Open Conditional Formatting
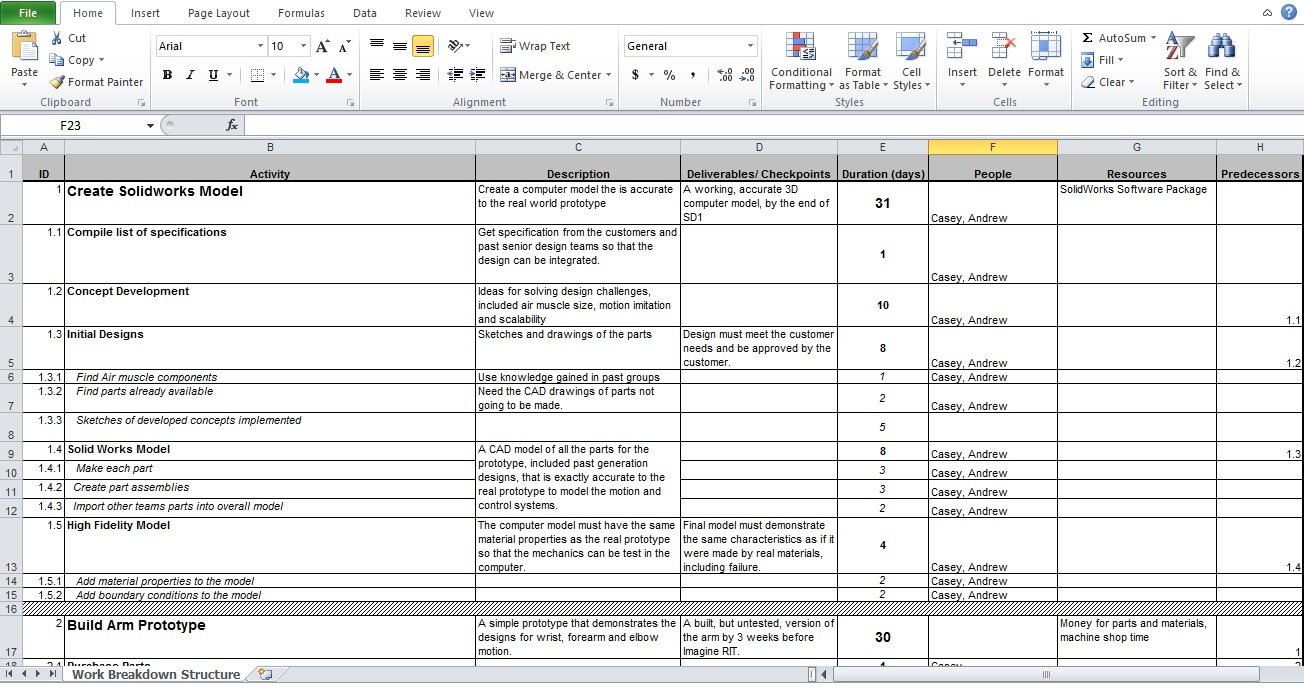This screenshot has width=1304, height=689. pyautogui.click(x=801, y=61)
